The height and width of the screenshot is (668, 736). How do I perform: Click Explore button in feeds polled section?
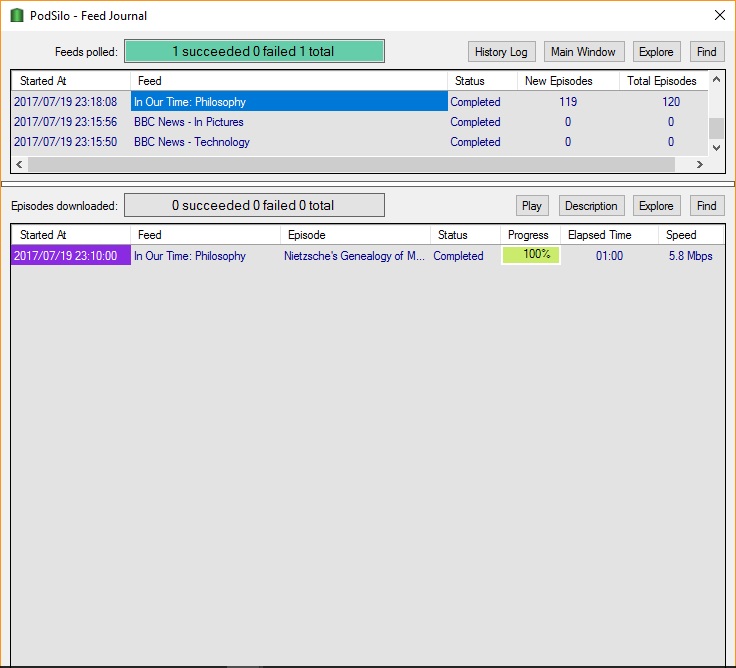click(656, 52)
